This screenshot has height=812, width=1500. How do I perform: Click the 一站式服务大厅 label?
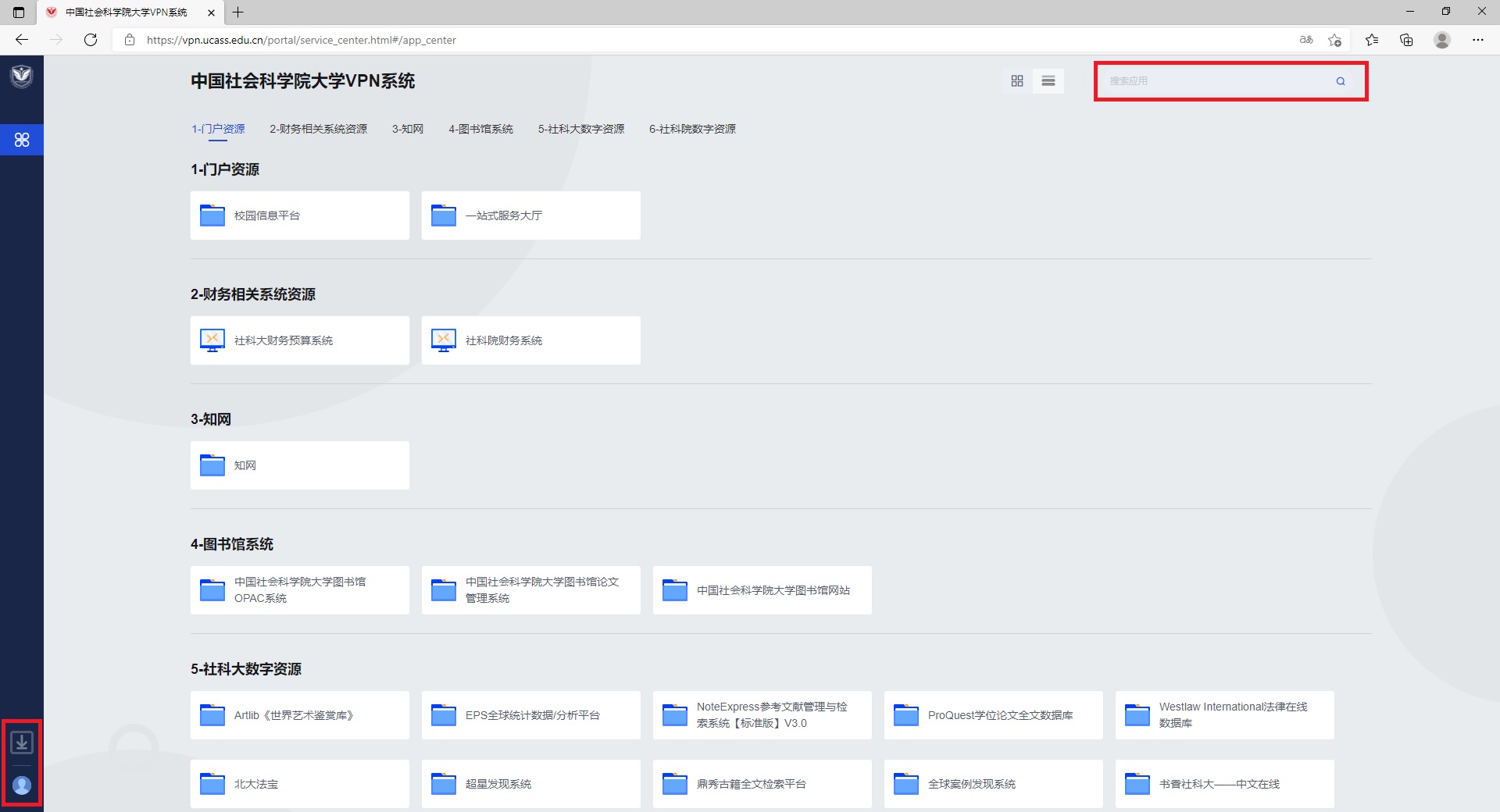pos(504,215)
